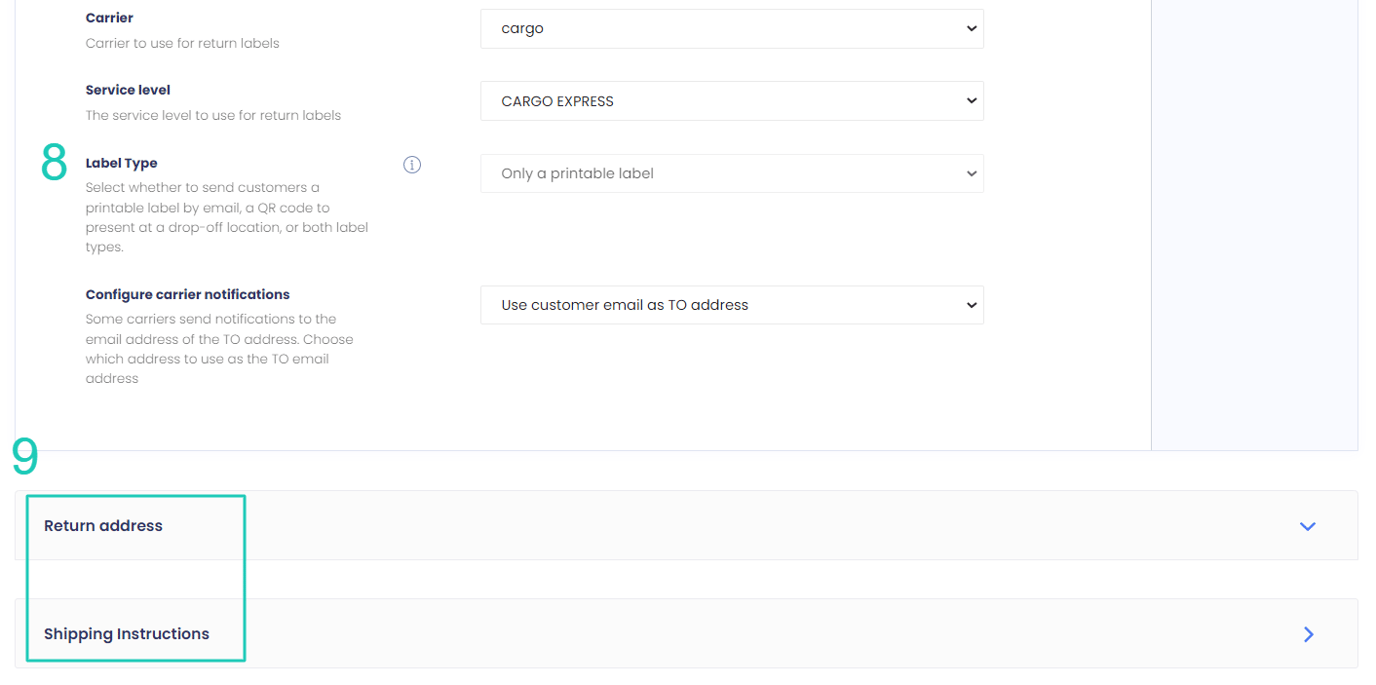Image resolution: width=1376 pixels, height=685 pixels.
Task: Open the Label Type dropdown
Action: [x=730, y=174]
